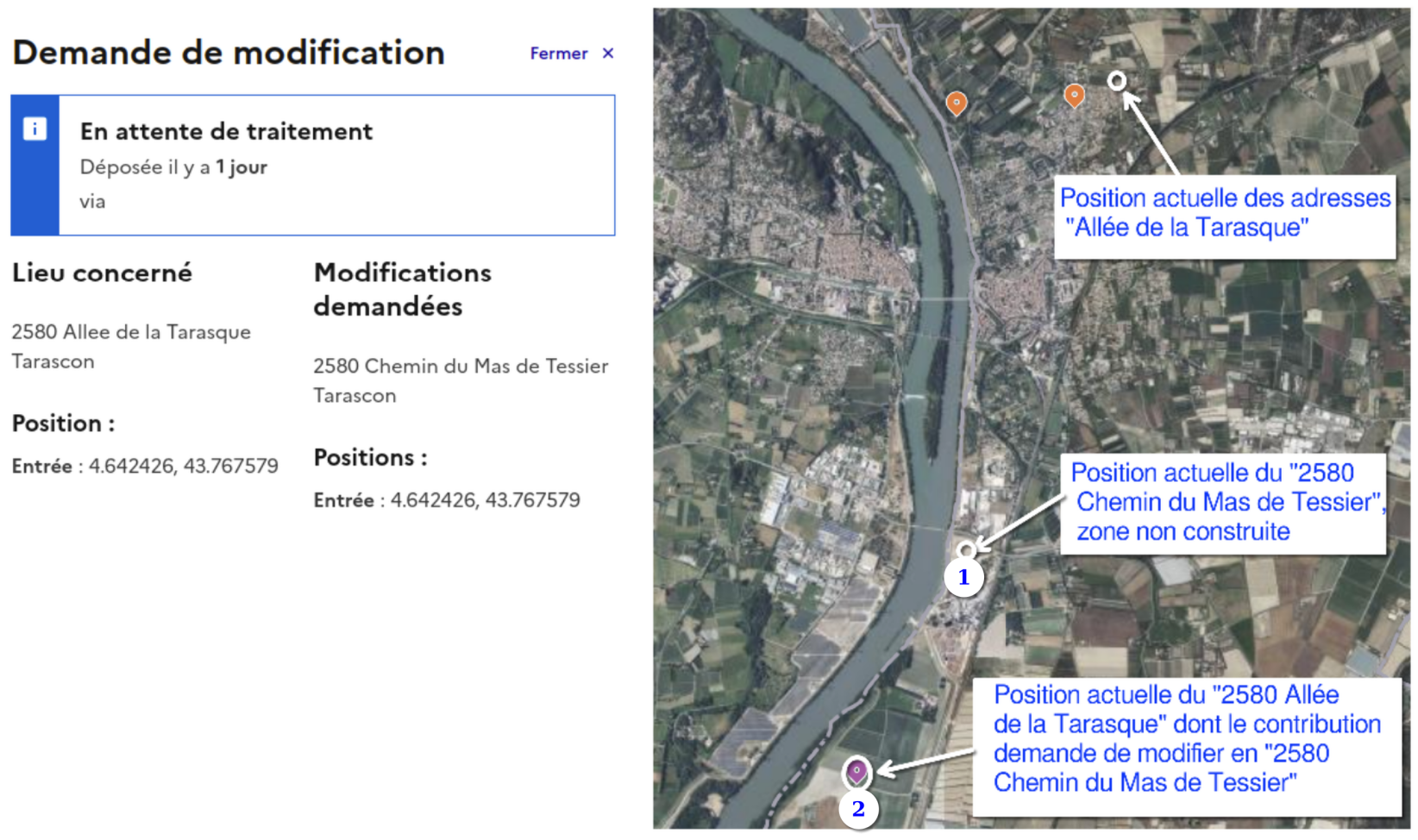Click the white circle marker at top of map
Viewport: 1418px width, 840px height.
point(1117,81)
